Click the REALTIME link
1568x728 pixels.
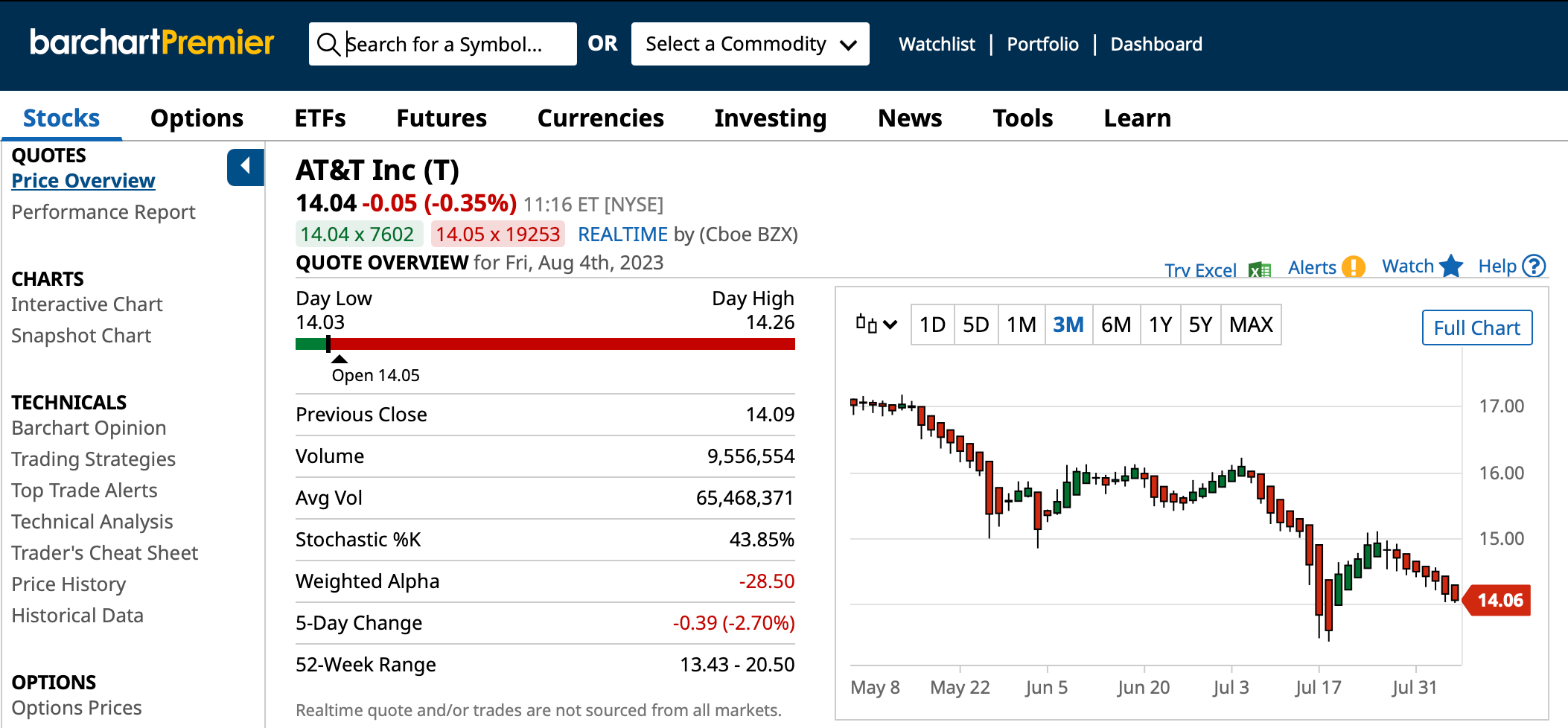click(x=622, y=234)
